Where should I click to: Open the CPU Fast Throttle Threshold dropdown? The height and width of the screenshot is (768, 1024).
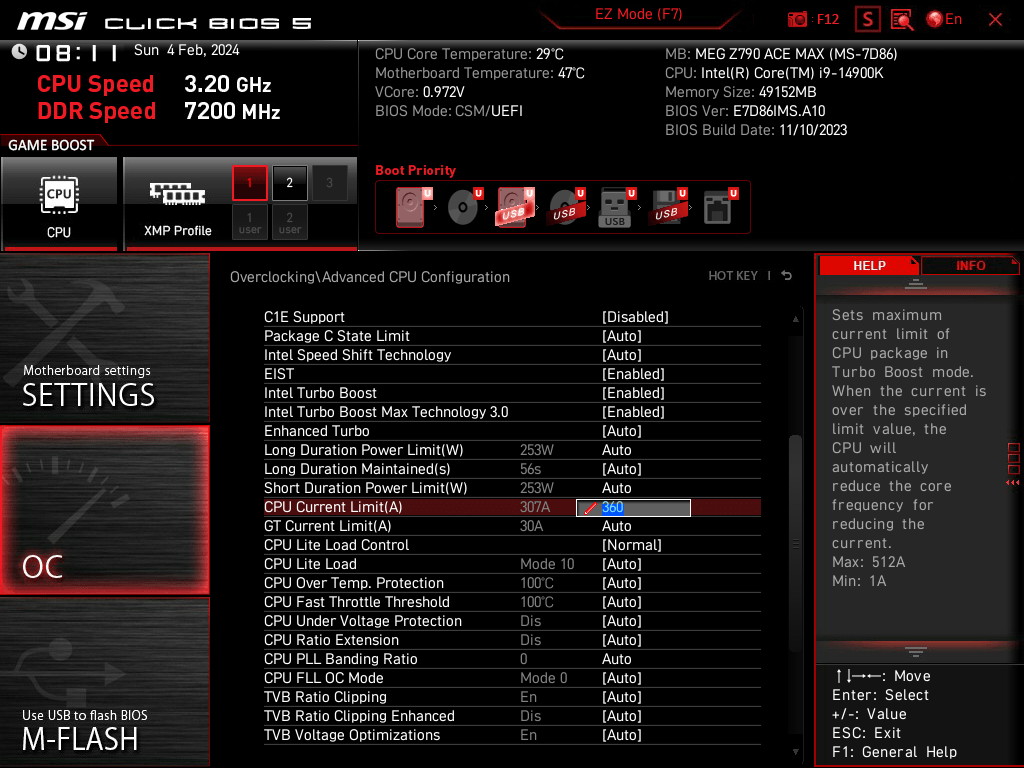pos(622,602)
